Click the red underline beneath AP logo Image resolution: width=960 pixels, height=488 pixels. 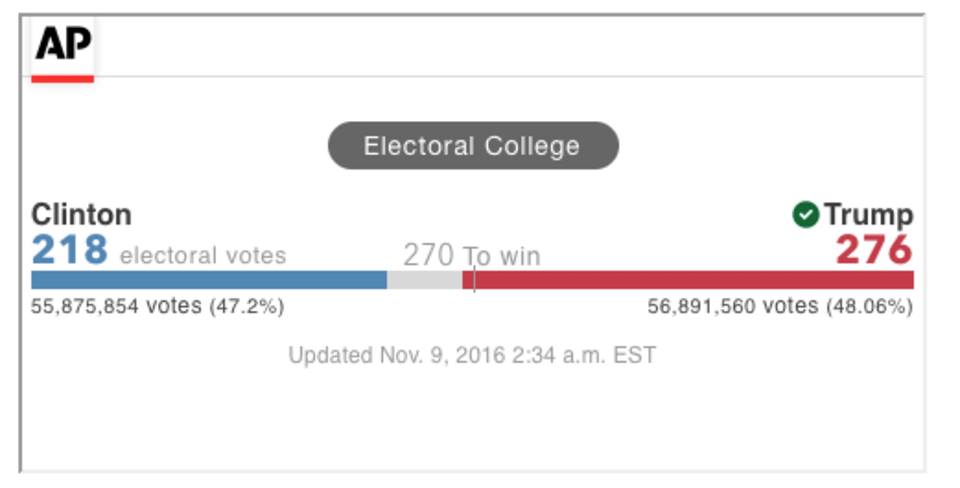63,78
